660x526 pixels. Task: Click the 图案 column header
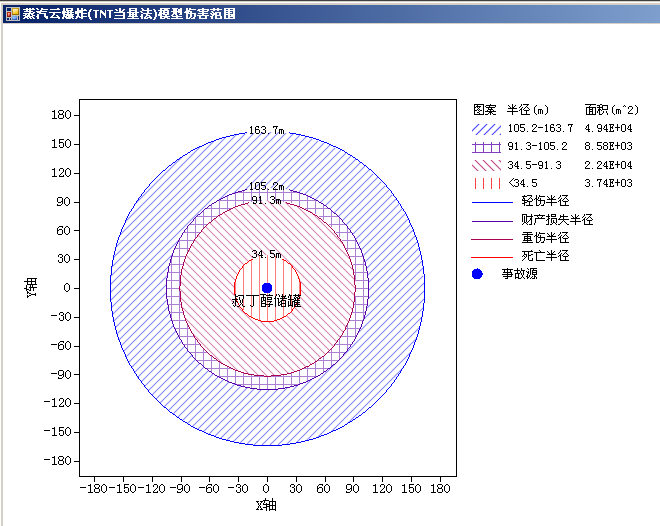pyautogui.click(x=484, y=110)
